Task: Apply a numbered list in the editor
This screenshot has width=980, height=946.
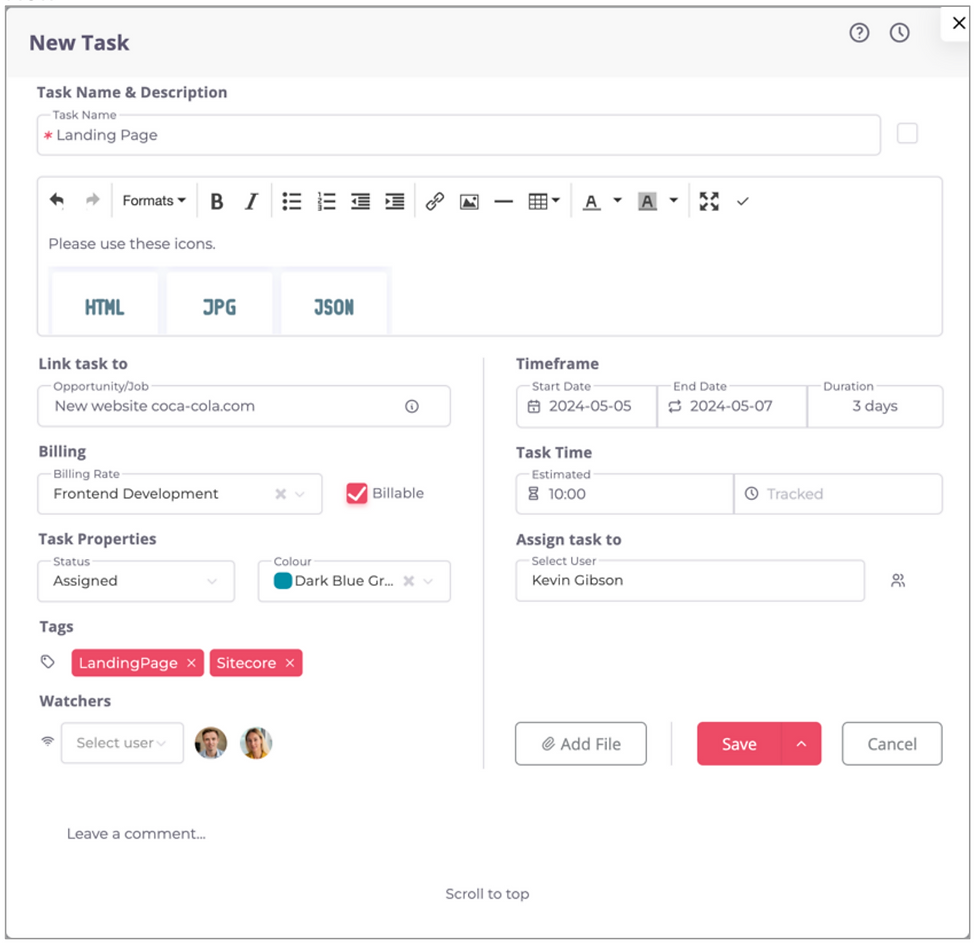Action: point(326,200)
